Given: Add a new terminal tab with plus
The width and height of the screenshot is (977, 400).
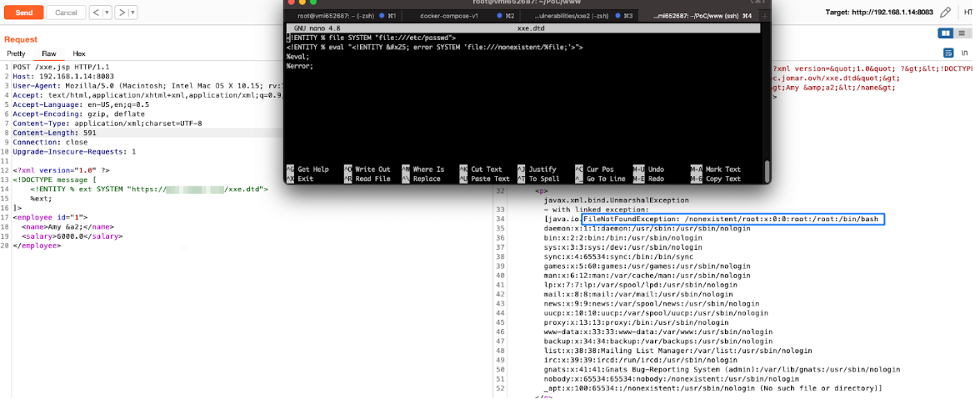Looking at the screenshot, I should point(765,16).
